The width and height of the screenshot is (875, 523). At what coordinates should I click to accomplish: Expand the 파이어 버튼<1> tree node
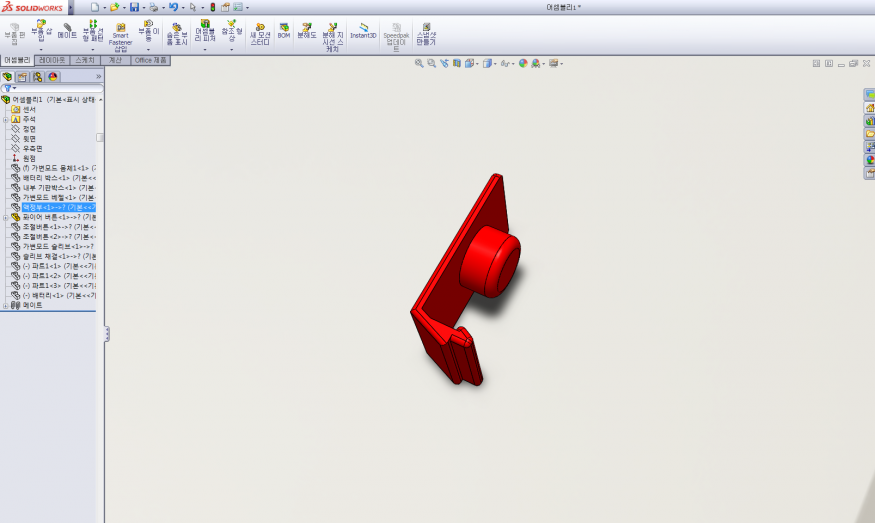click(x=6, y=217)
